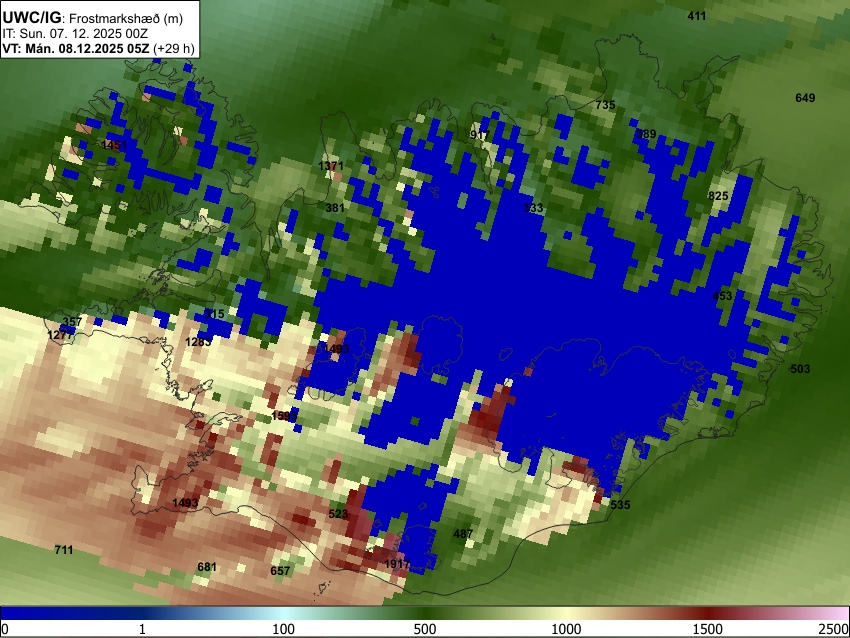The height and width of the screenshot is (638, 850).
Task: Click the map label 381
Action: pos(335,208)
